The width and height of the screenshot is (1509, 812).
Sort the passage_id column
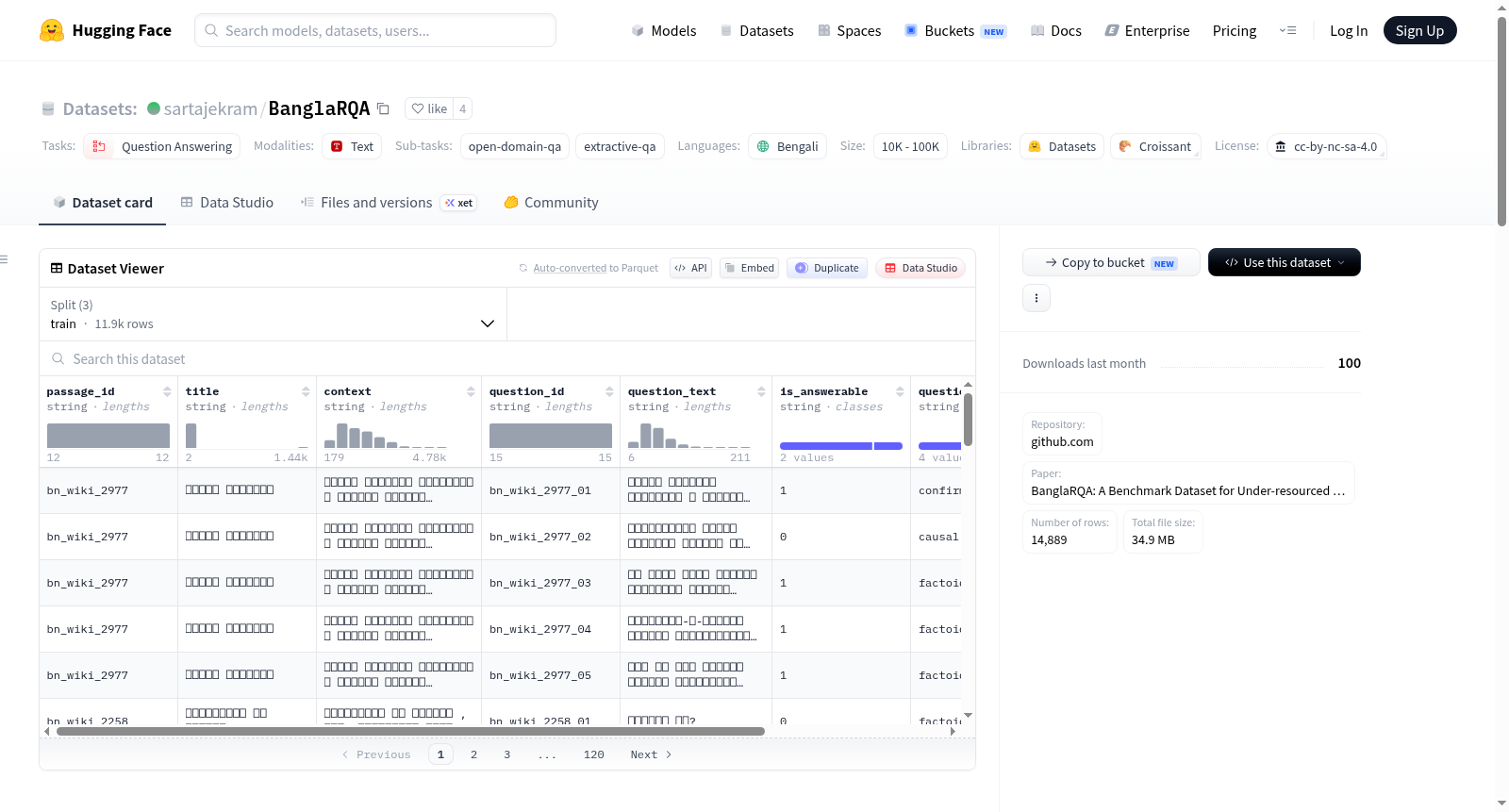167,391
